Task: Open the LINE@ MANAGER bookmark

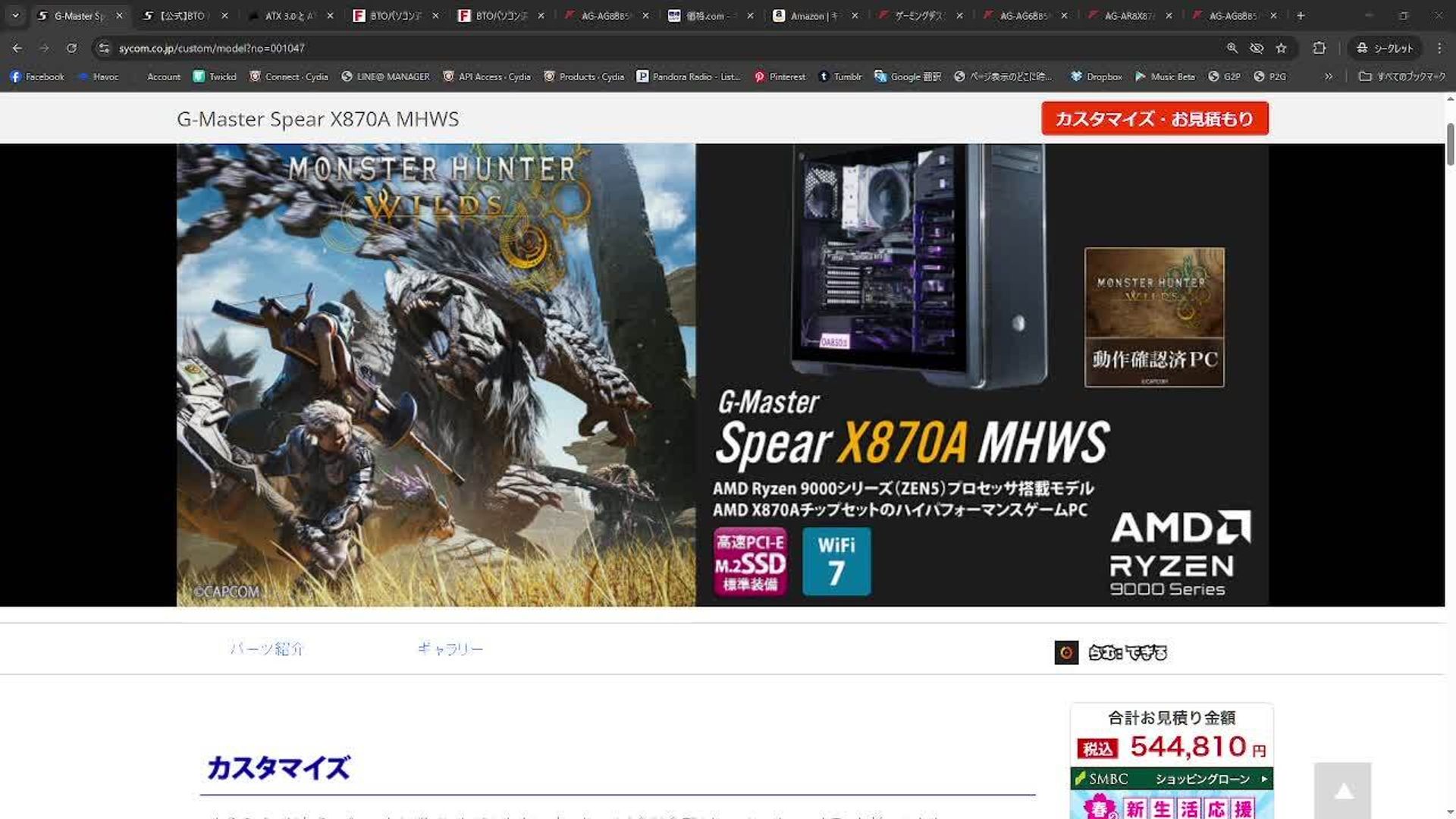Action: [392, 77]
